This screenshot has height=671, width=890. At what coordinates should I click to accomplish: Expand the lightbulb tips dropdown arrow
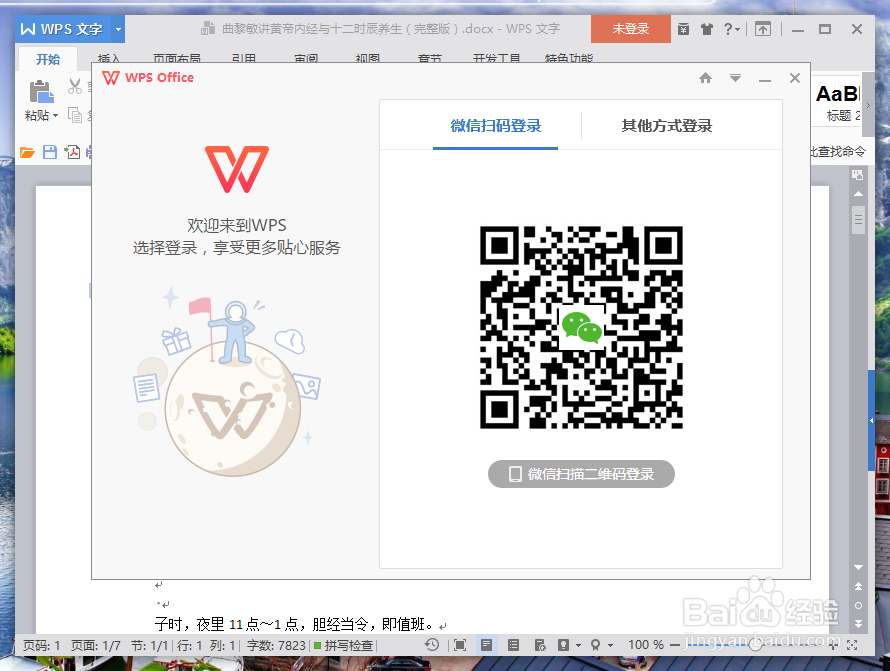coord(610,645)
